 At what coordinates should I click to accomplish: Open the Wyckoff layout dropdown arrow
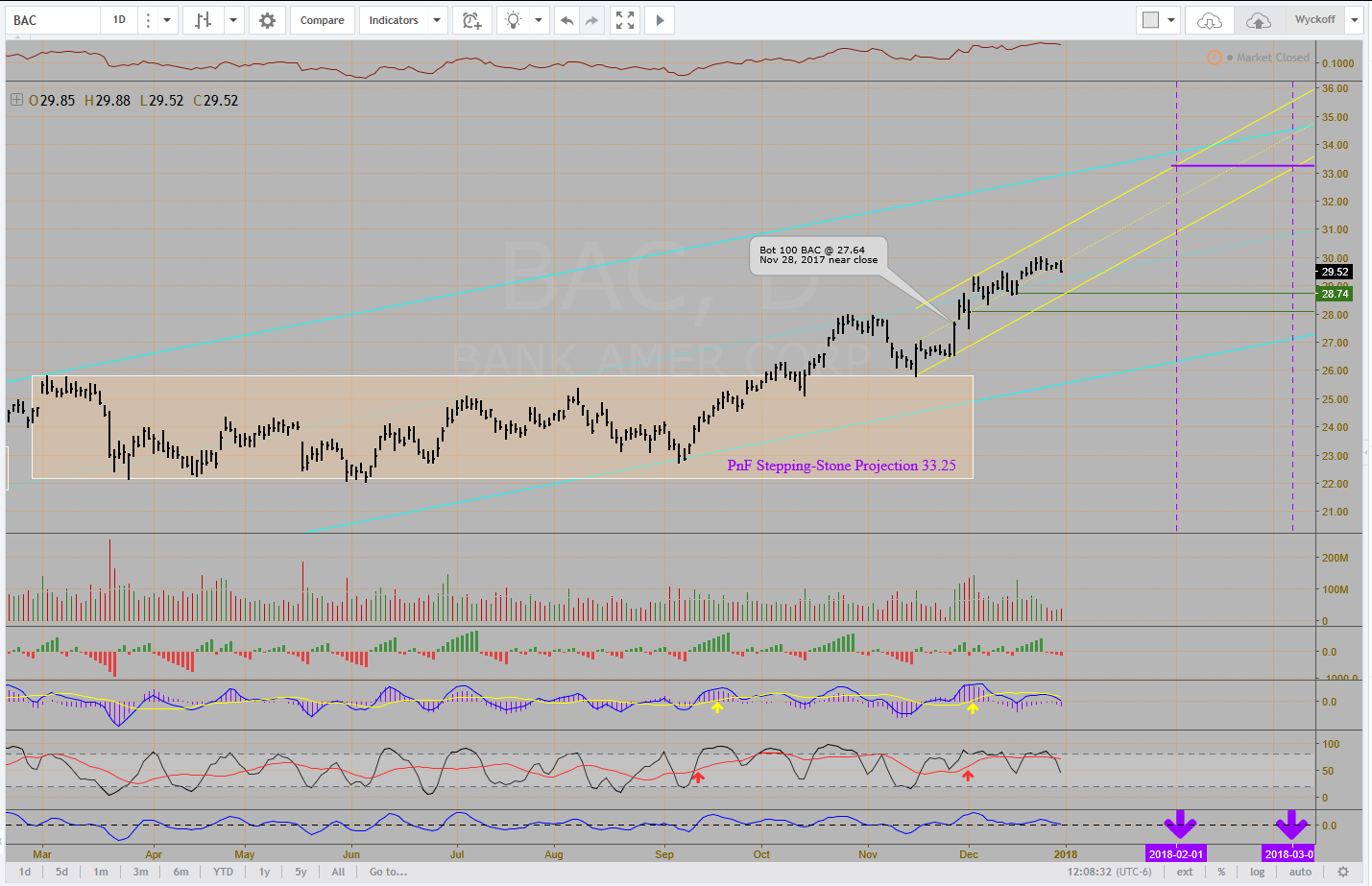click(x=1354, y=20)
